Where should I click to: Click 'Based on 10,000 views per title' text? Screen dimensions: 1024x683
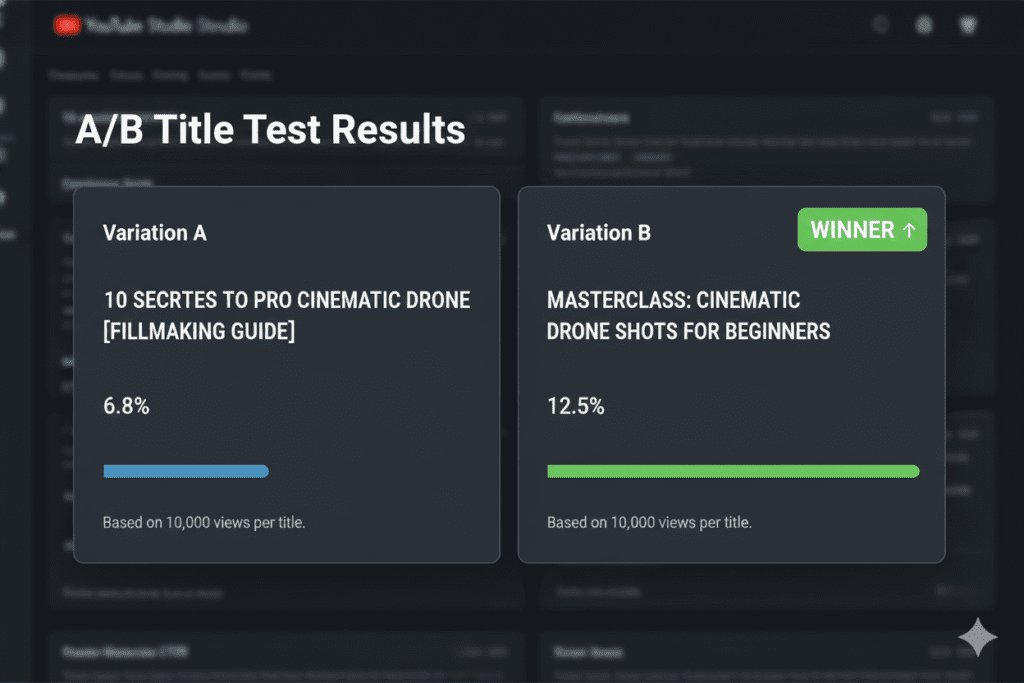coord(203,522)
